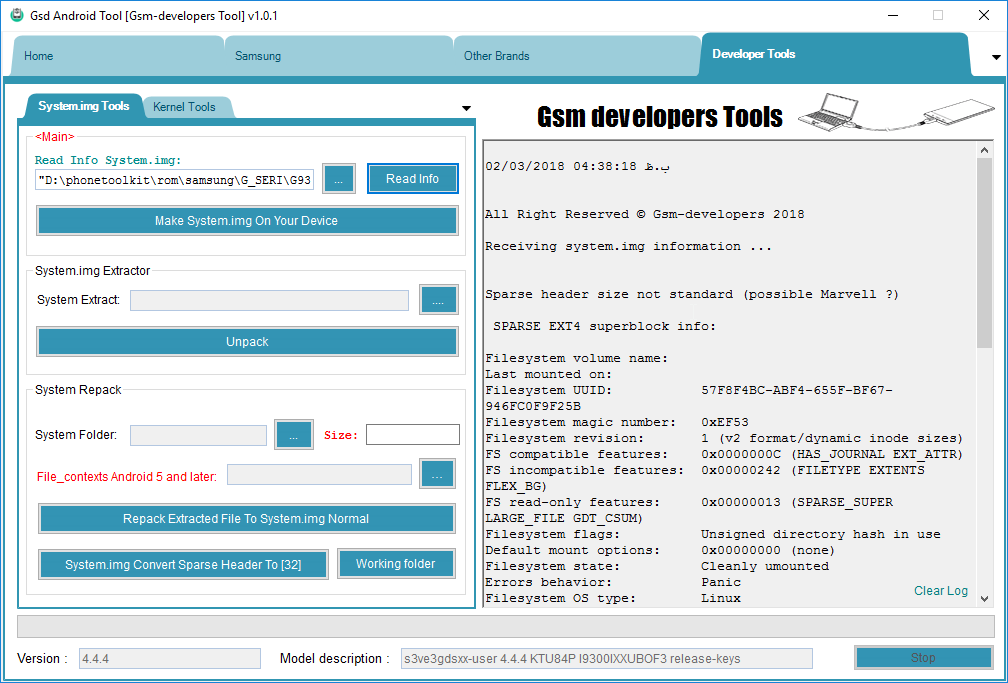
Task: Click the 'SPARSE EXT4 superblock info:' log line
Action: pos(604,326)
